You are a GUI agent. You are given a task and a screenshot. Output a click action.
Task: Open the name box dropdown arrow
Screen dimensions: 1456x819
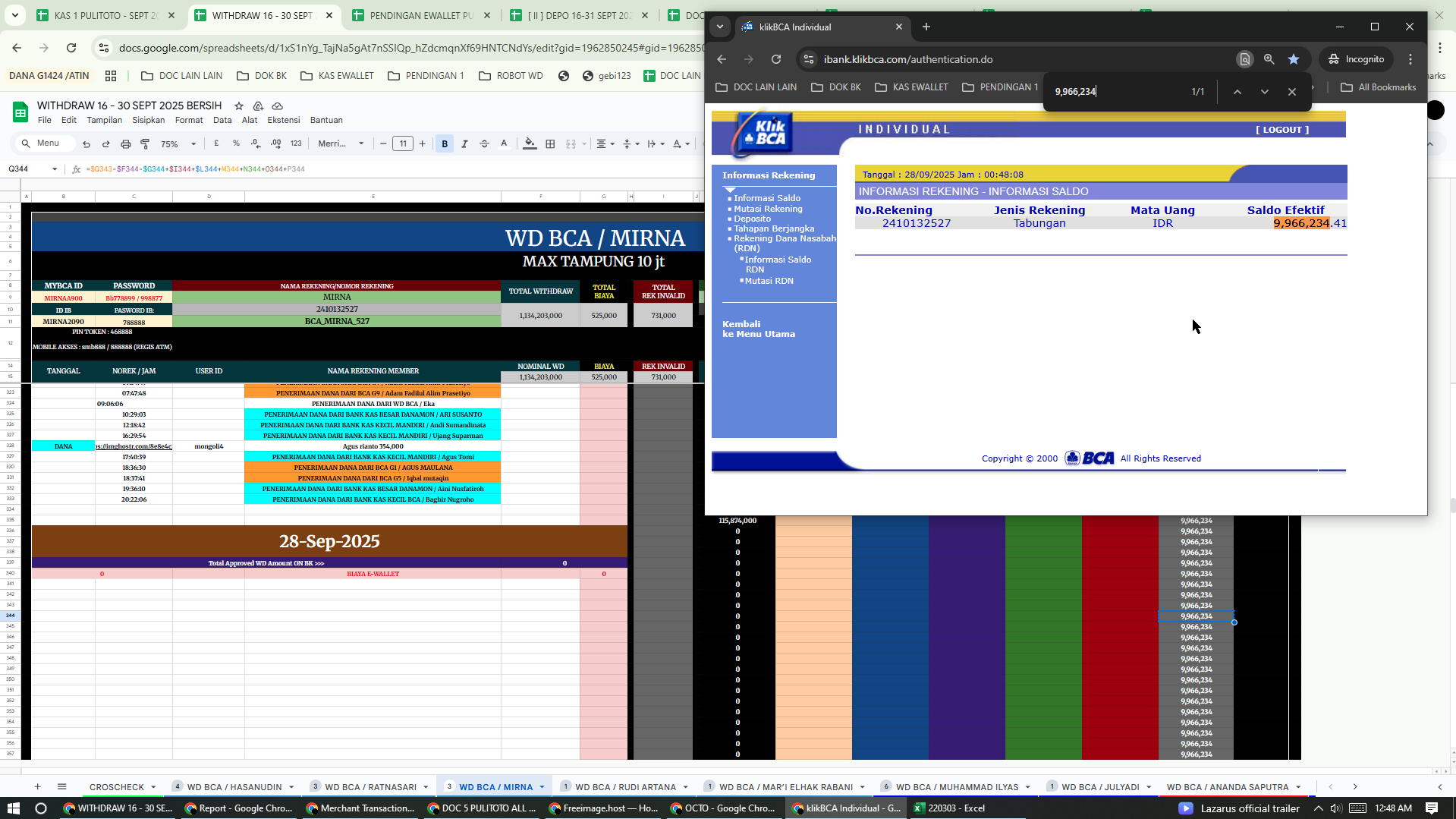(x=55, y=169)
